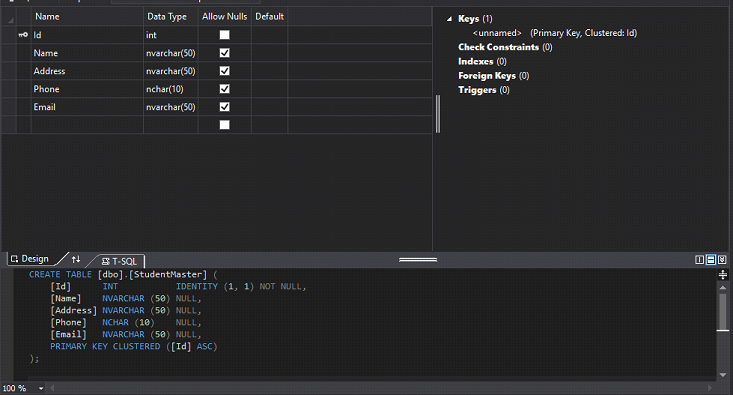Click the Check Constraints heading
This screenshot has height=395, width=733.
pos(498,47)
